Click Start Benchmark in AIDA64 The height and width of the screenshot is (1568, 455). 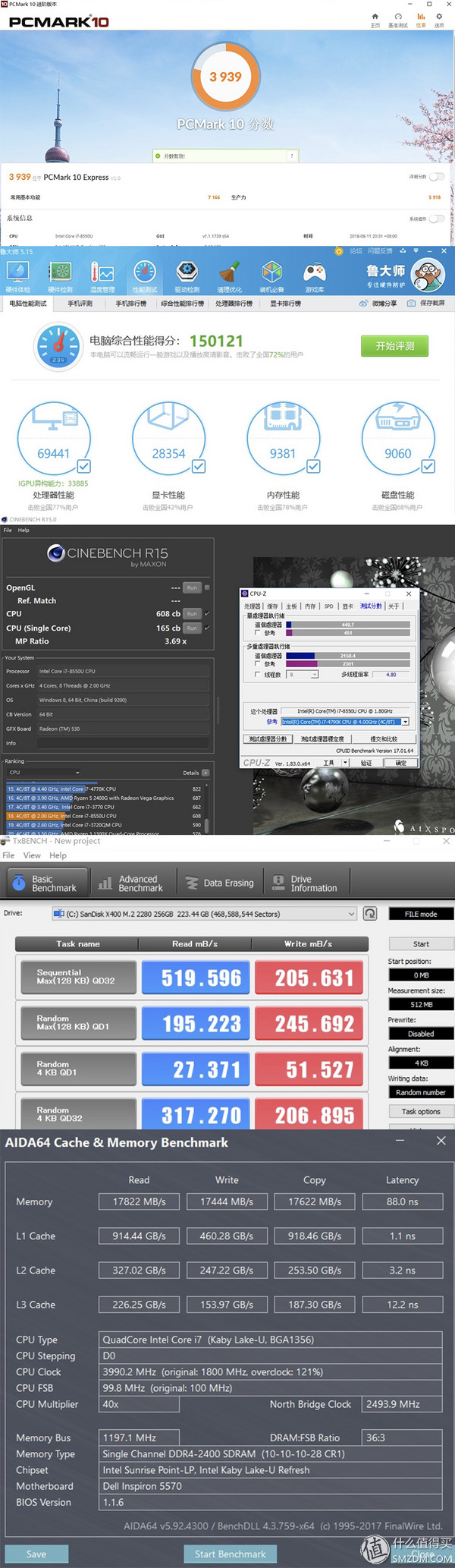tap(230, 1554)
